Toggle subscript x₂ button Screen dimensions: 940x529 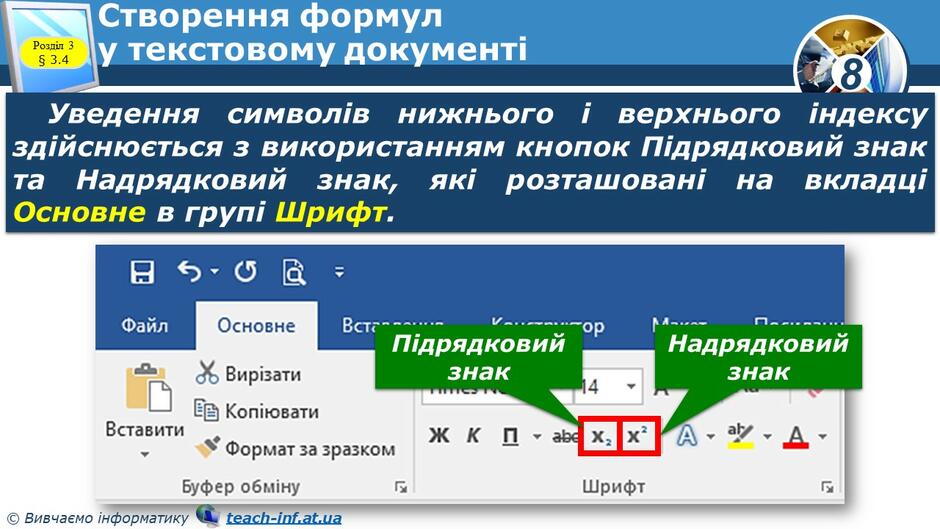tap(599, 436)
